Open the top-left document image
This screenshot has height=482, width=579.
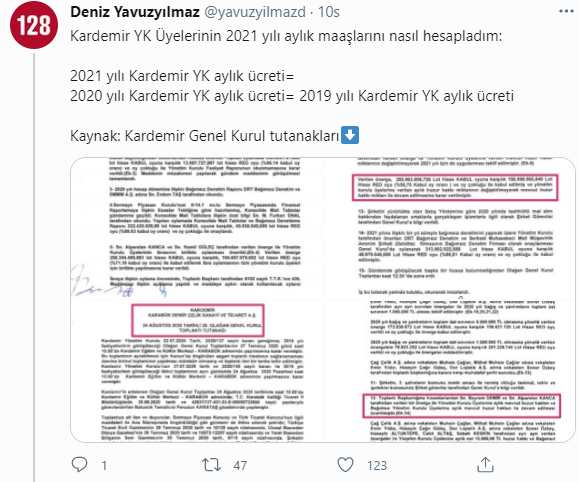pyautogui.click(x=196, y=228)
